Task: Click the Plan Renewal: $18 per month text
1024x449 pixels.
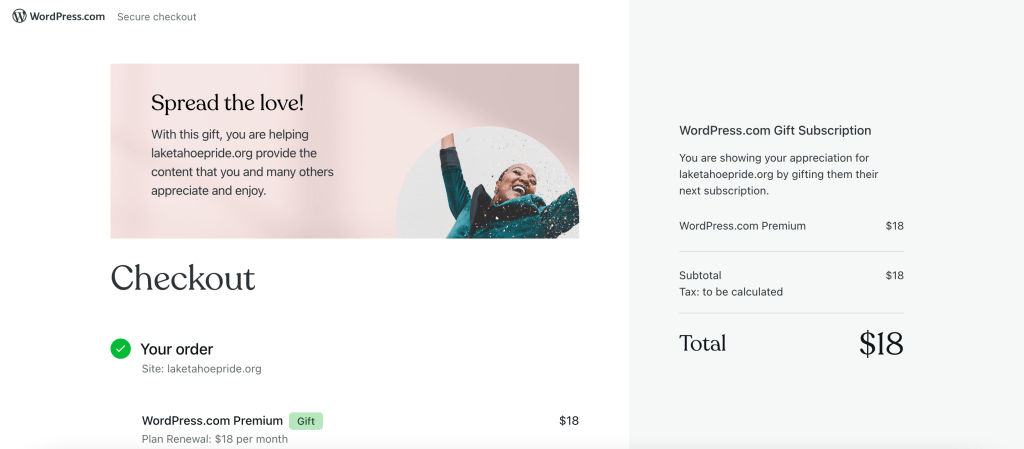Action: coord(215,440)
